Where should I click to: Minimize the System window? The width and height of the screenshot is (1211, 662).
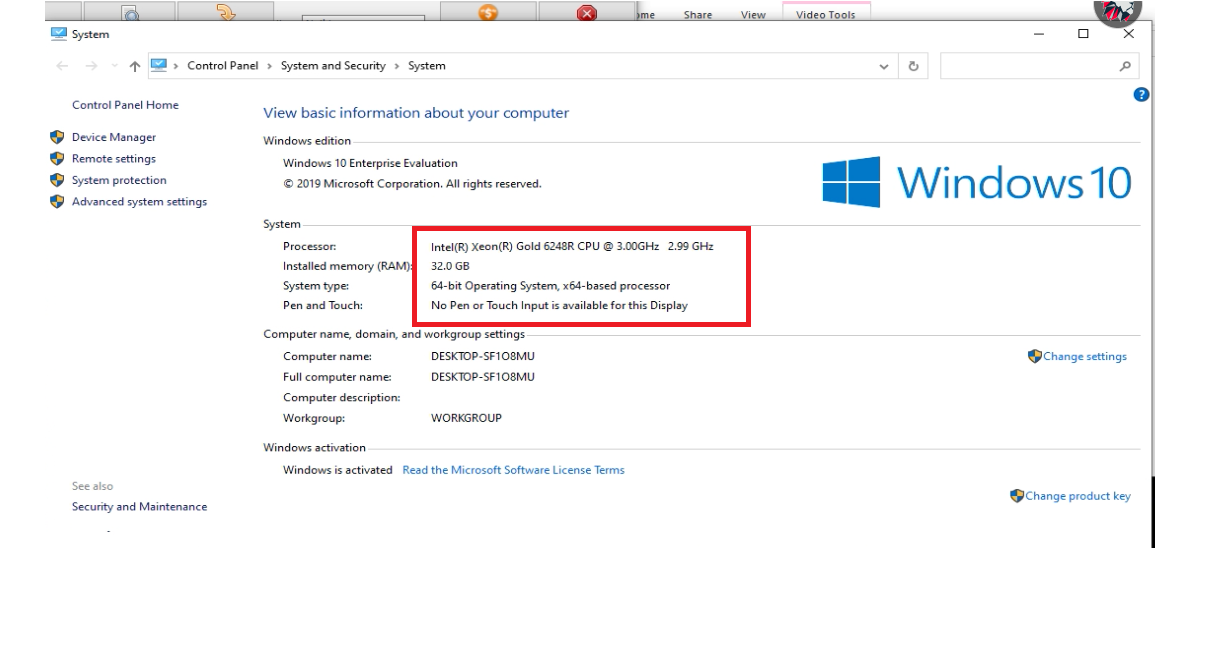(1039, 34)
